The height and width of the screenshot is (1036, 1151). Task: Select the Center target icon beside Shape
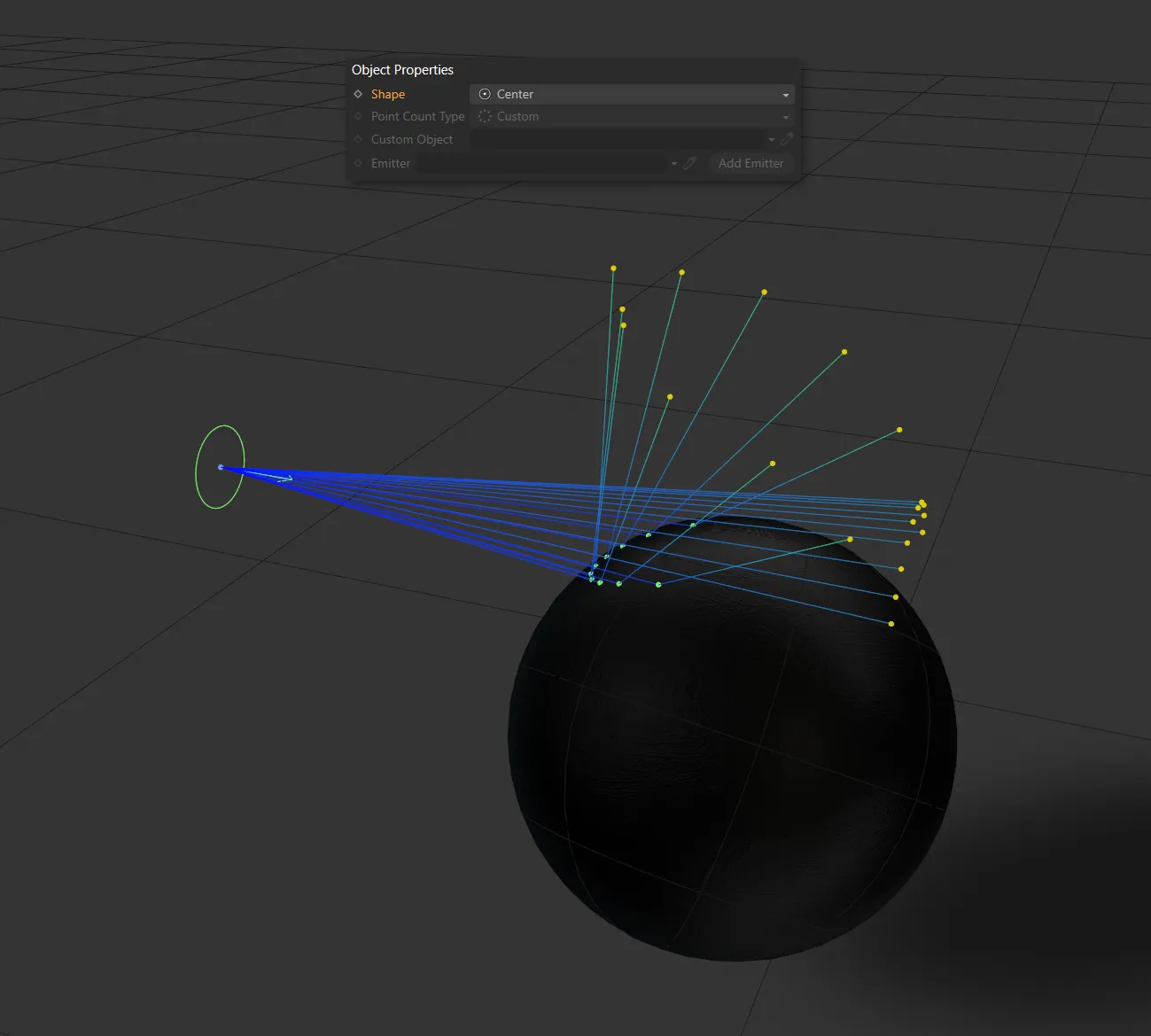coord(485,94)
